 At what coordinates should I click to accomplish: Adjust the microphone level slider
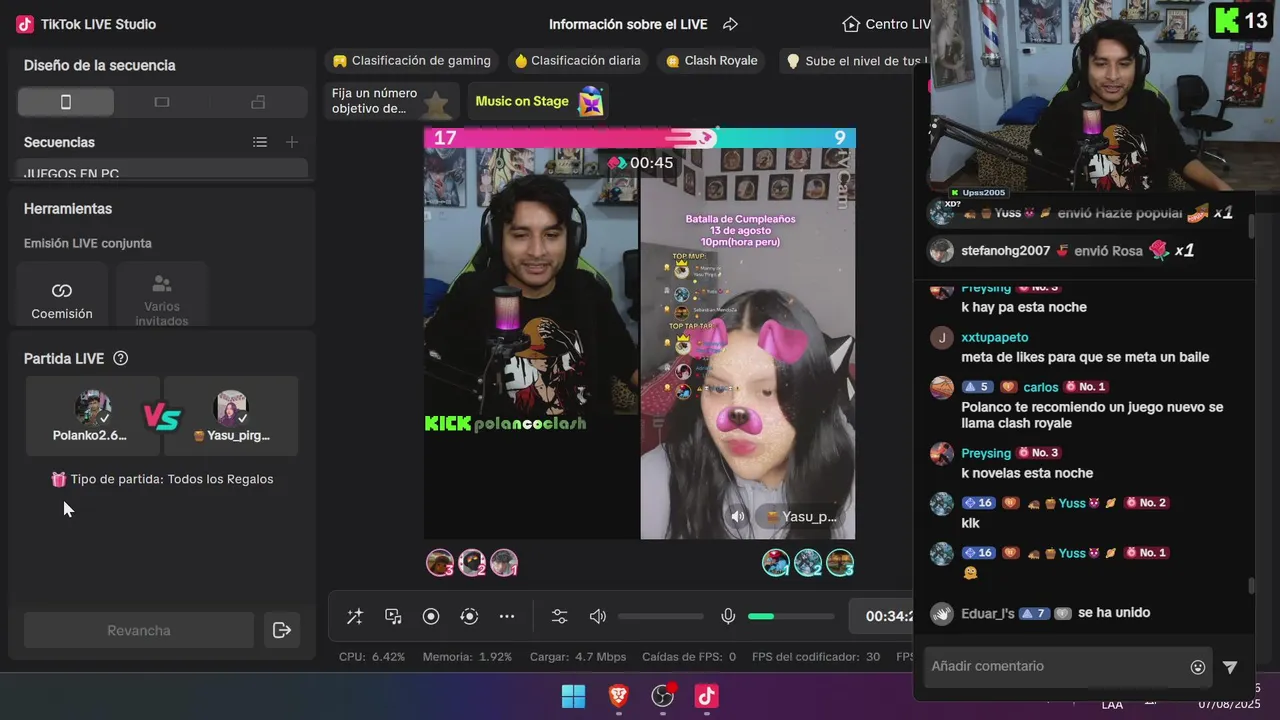tap(791, 617)
